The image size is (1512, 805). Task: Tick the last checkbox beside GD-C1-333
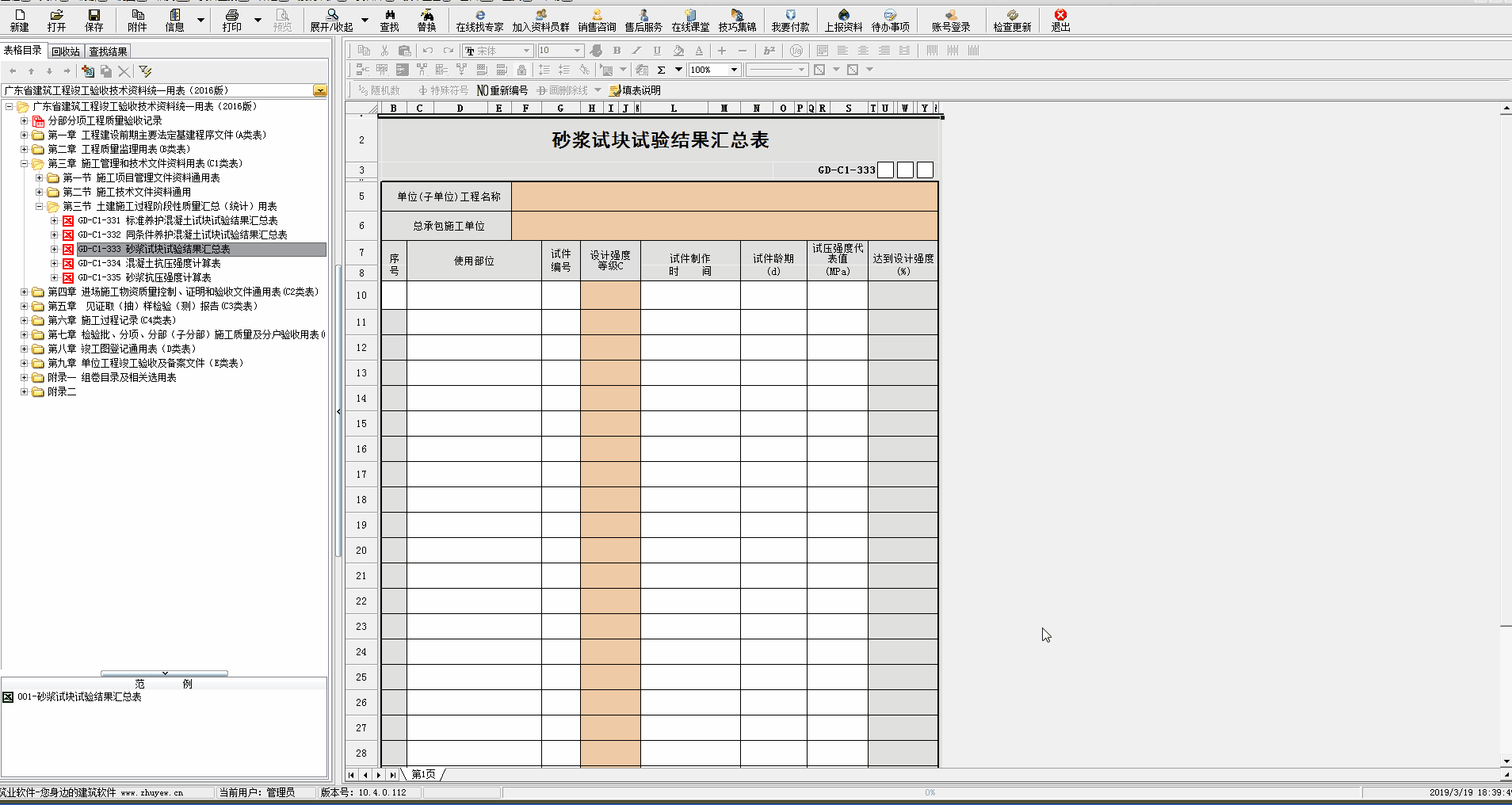pos(925,170)
